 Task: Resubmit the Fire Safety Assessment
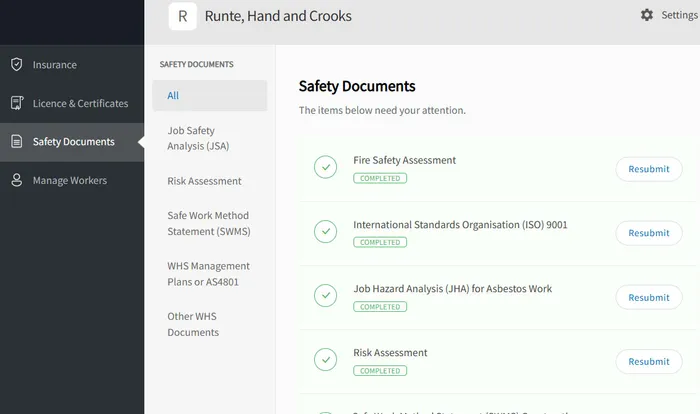click(x=648, y=169)
